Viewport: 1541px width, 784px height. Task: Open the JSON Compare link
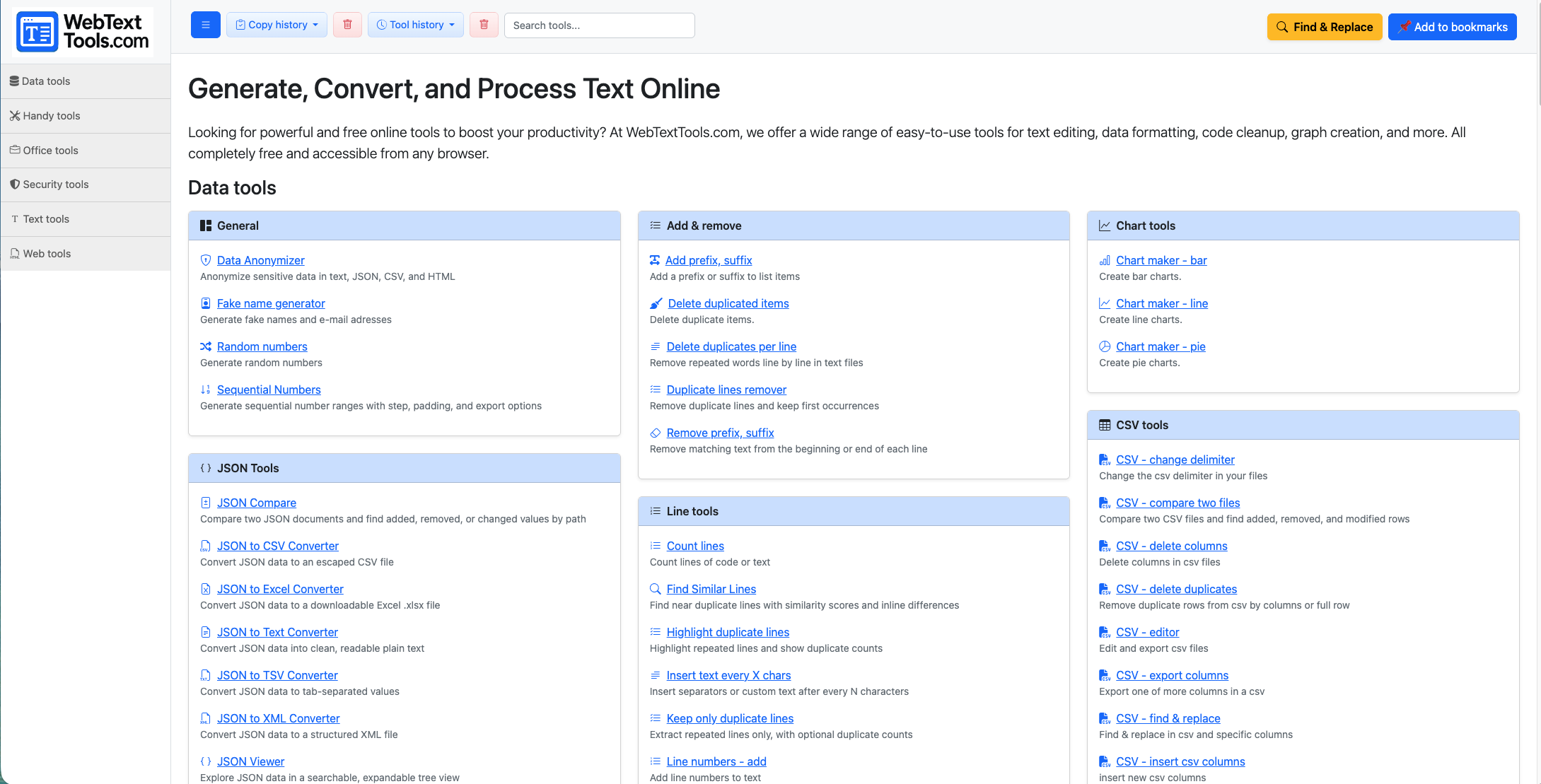(x=257, y=503)
